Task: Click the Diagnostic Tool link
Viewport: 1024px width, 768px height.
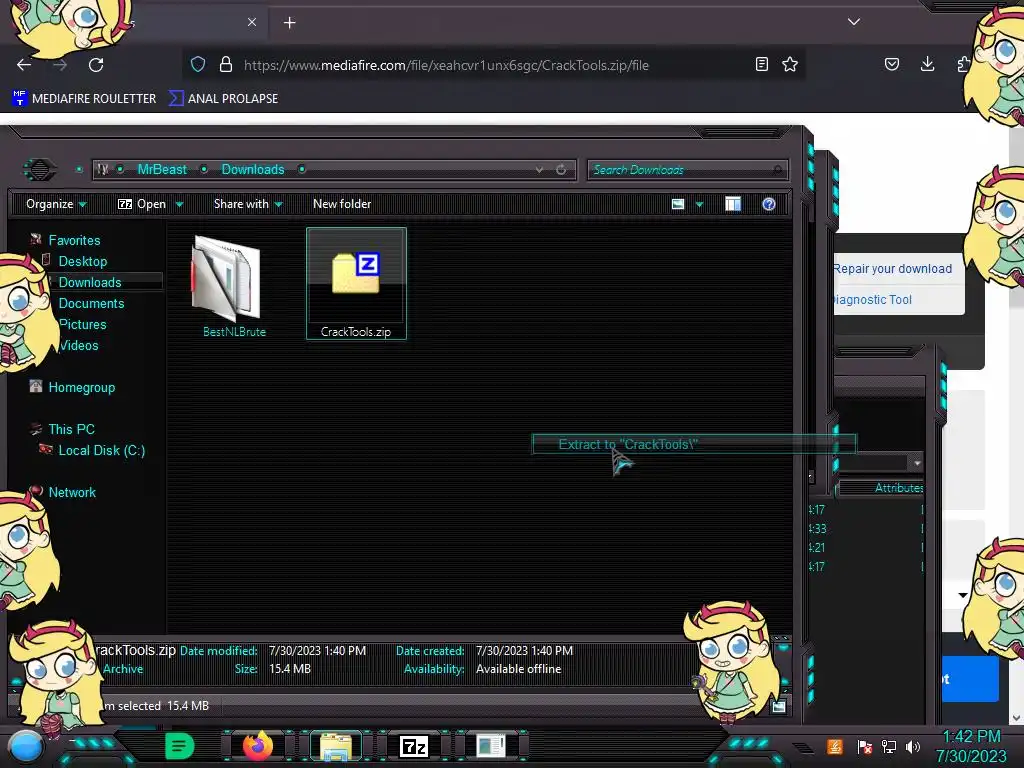Action: pyautogui.click(x=872, y=299)
